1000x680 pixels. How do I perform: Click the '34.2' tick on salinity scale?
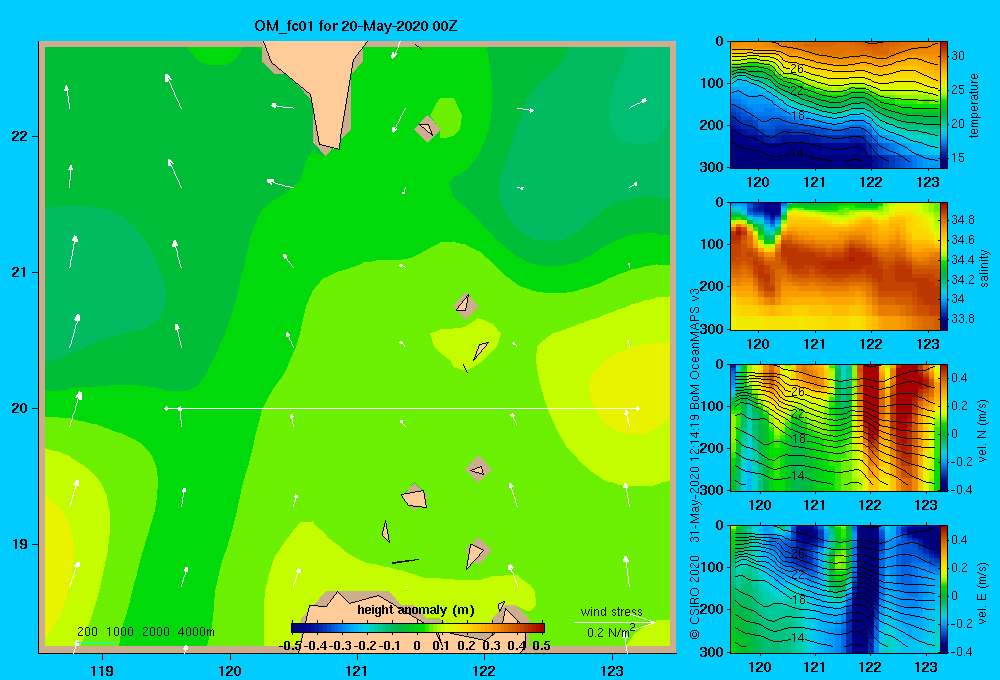(962, 279)
